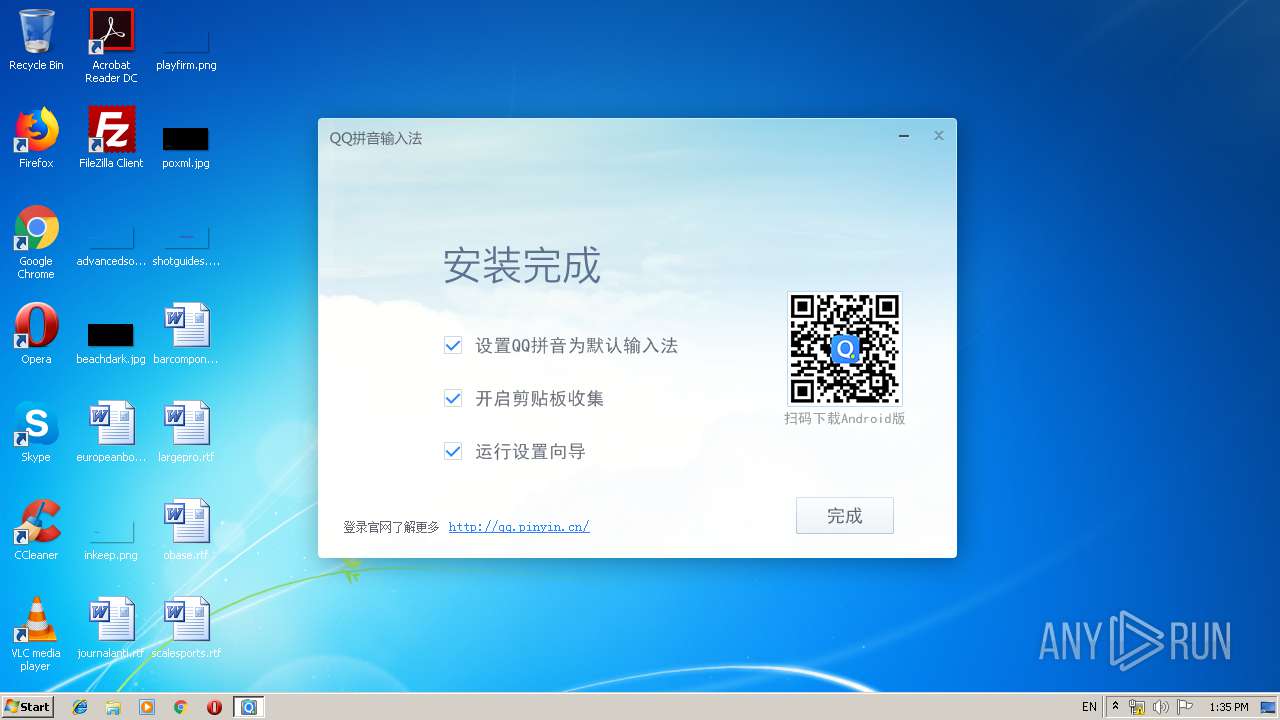Select the Google Chrome desktop shortcut
1280x720 pixels.
[x=36, y=243]
